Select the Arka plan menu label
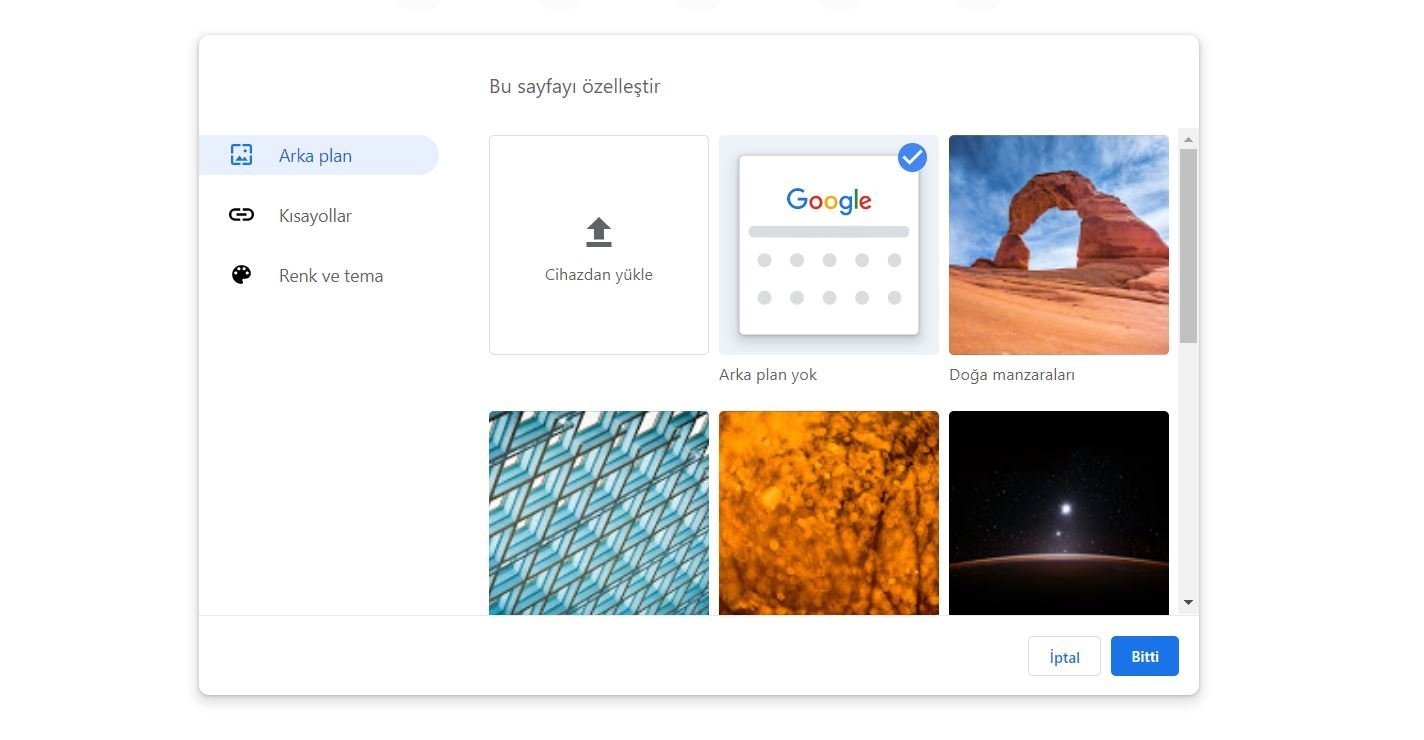 (315, 156)
